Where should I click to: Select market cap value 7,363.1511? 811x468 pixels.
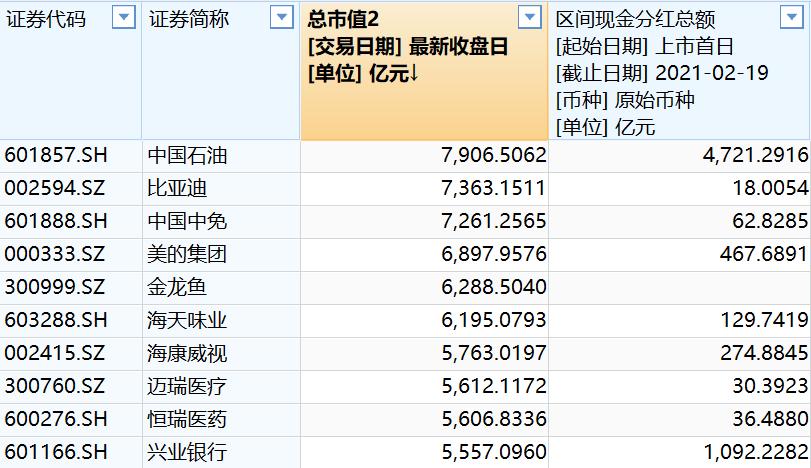point(493,188)
